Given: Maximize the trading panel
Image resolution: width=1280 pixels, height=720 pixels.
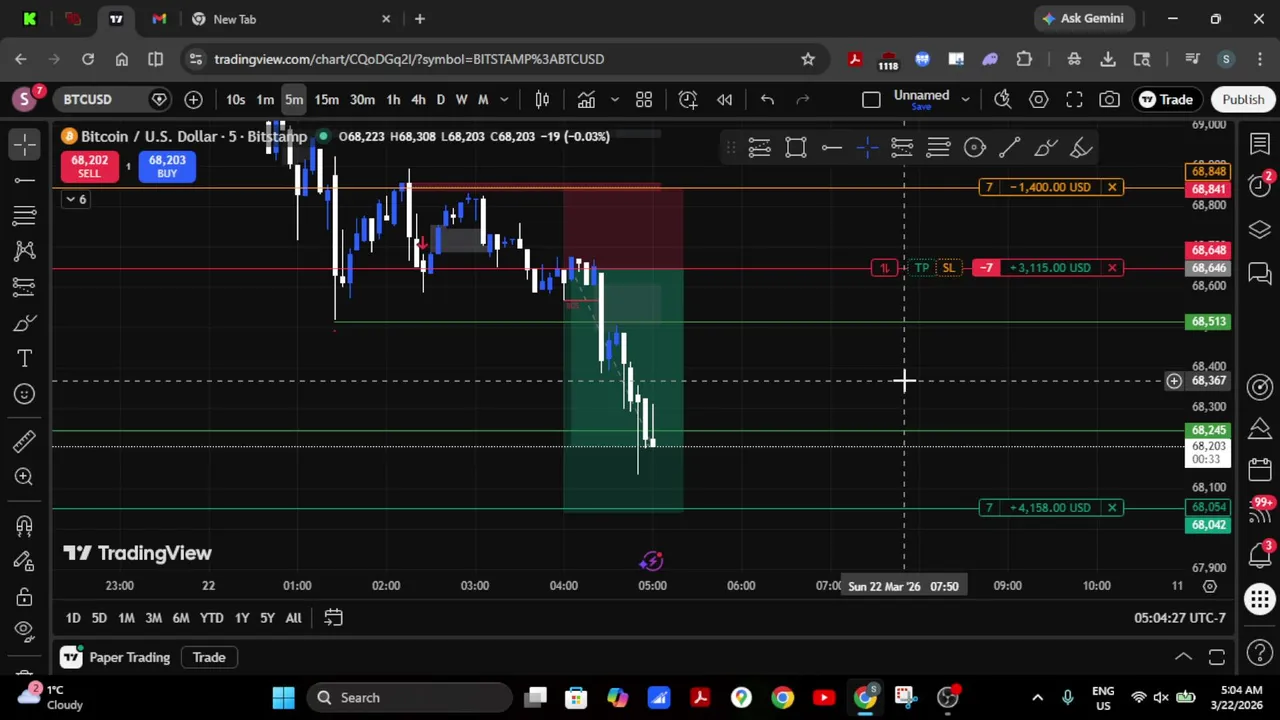Looking at the screenshot, I should 1217,657.
